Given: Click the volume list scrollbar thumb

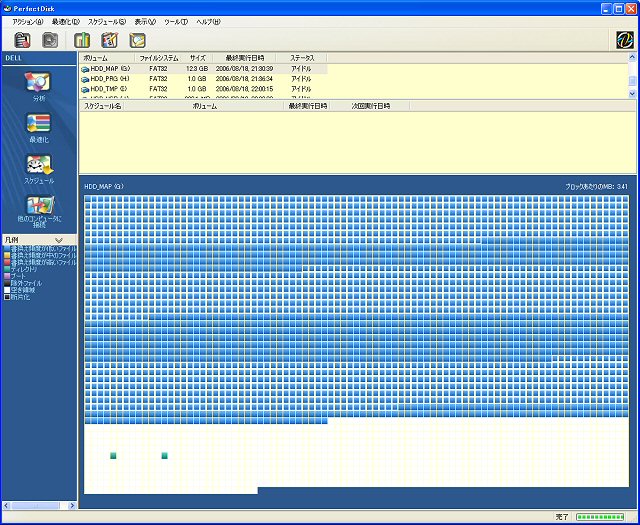Looking at the screenshot, I should (x=632, y=81).
